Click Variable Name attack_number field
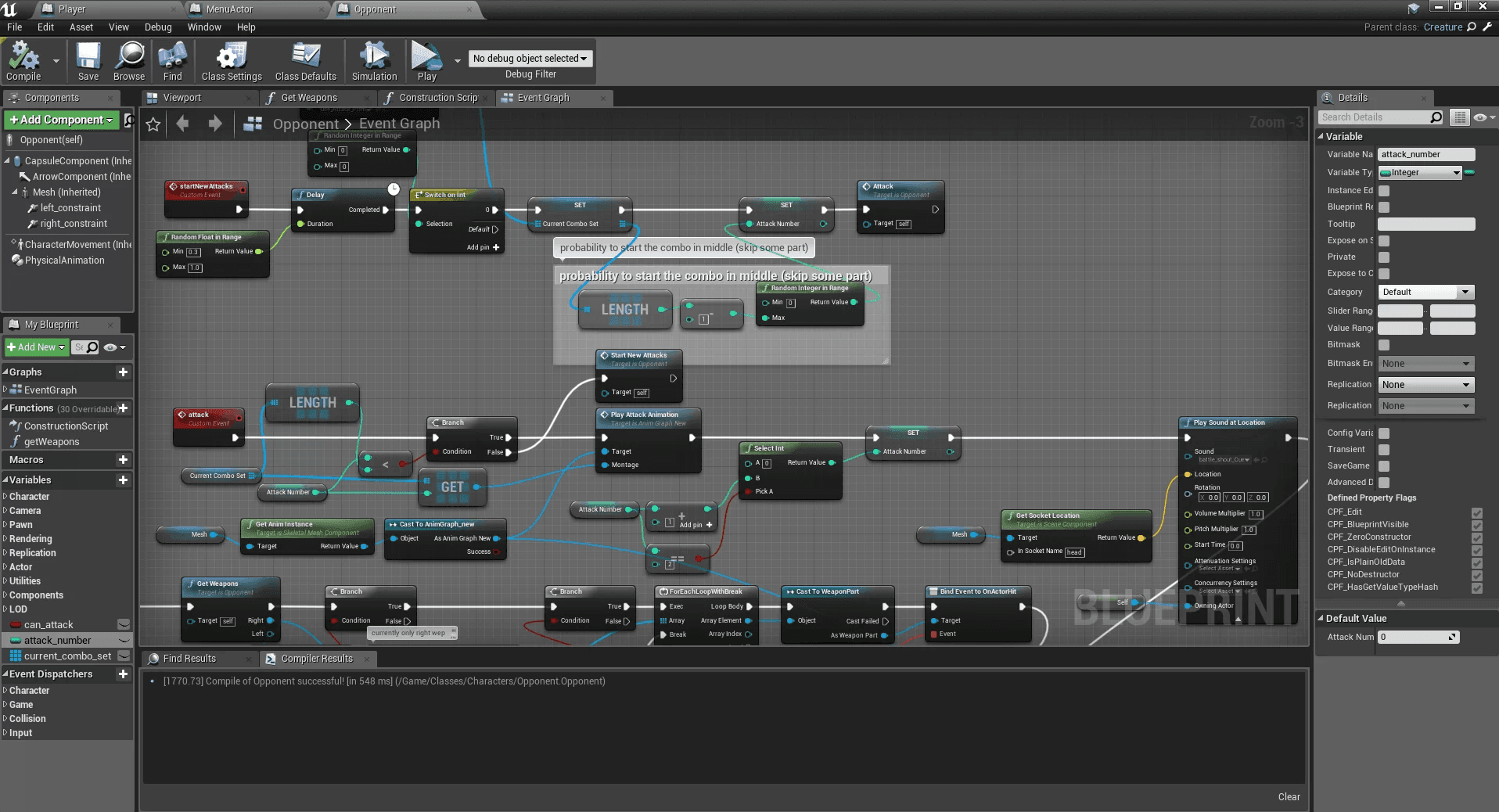This screenshot has width=1499, height=812. 1425,155
